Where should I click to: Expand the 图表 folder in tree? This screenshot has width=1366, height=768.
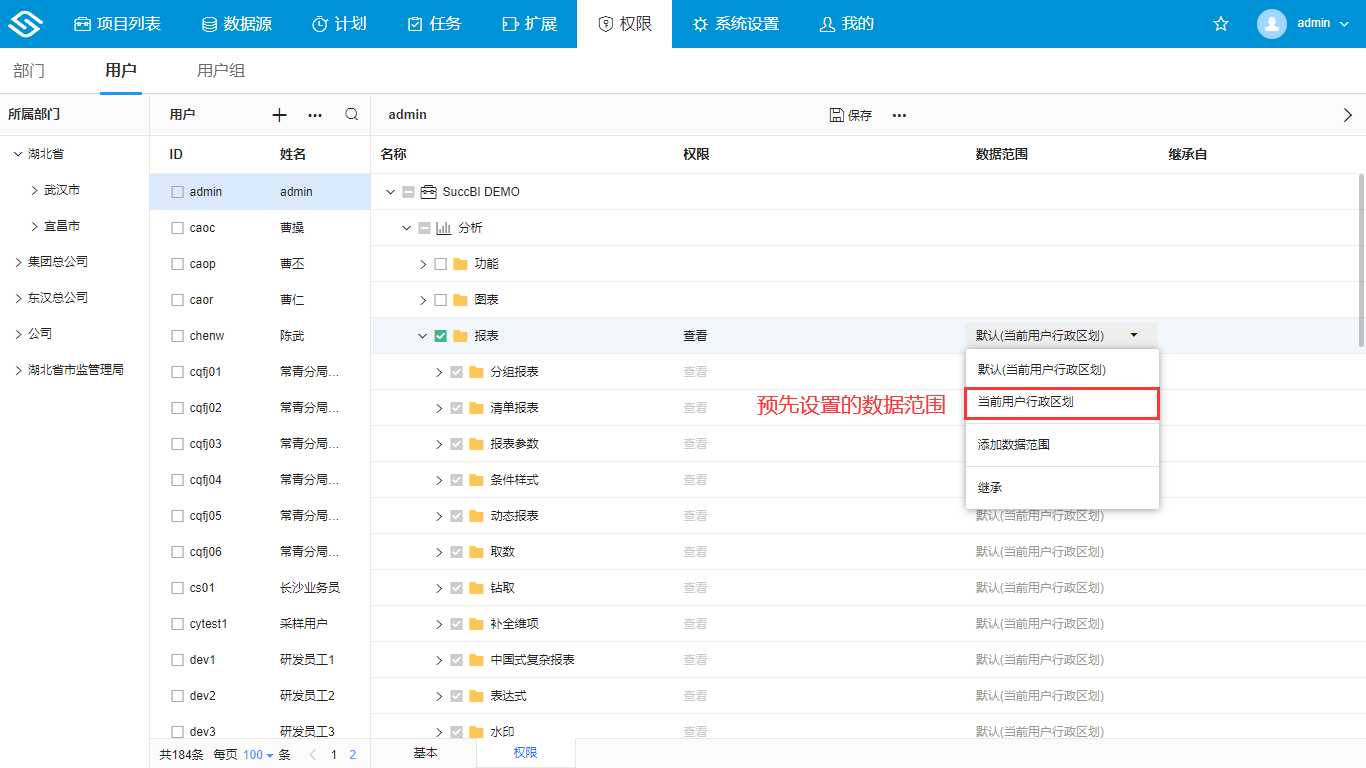pos(423,300)
